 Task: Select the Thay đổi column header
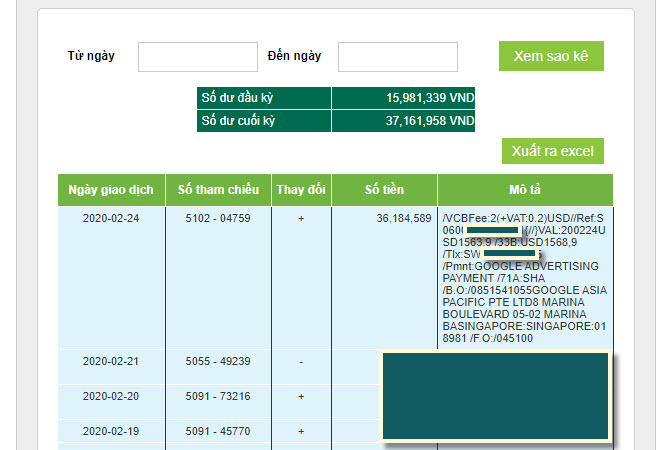[301, 190]
